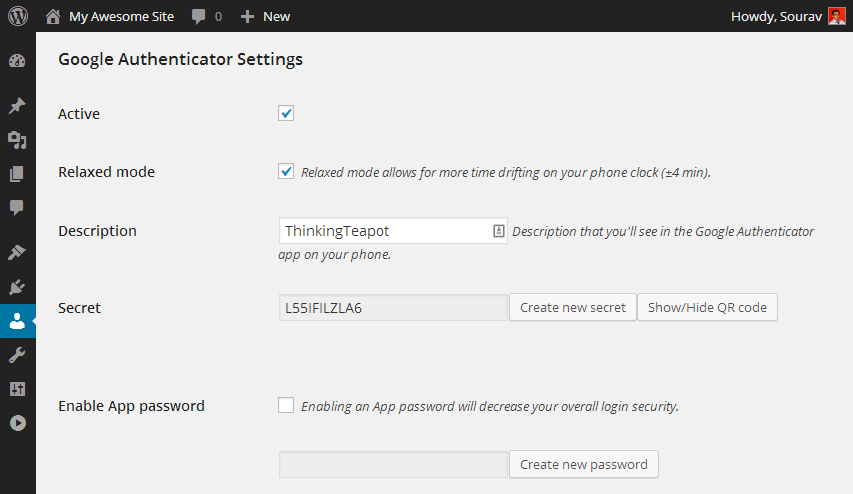
Task: Enable the App password checkbox
Action: point(286,405)
